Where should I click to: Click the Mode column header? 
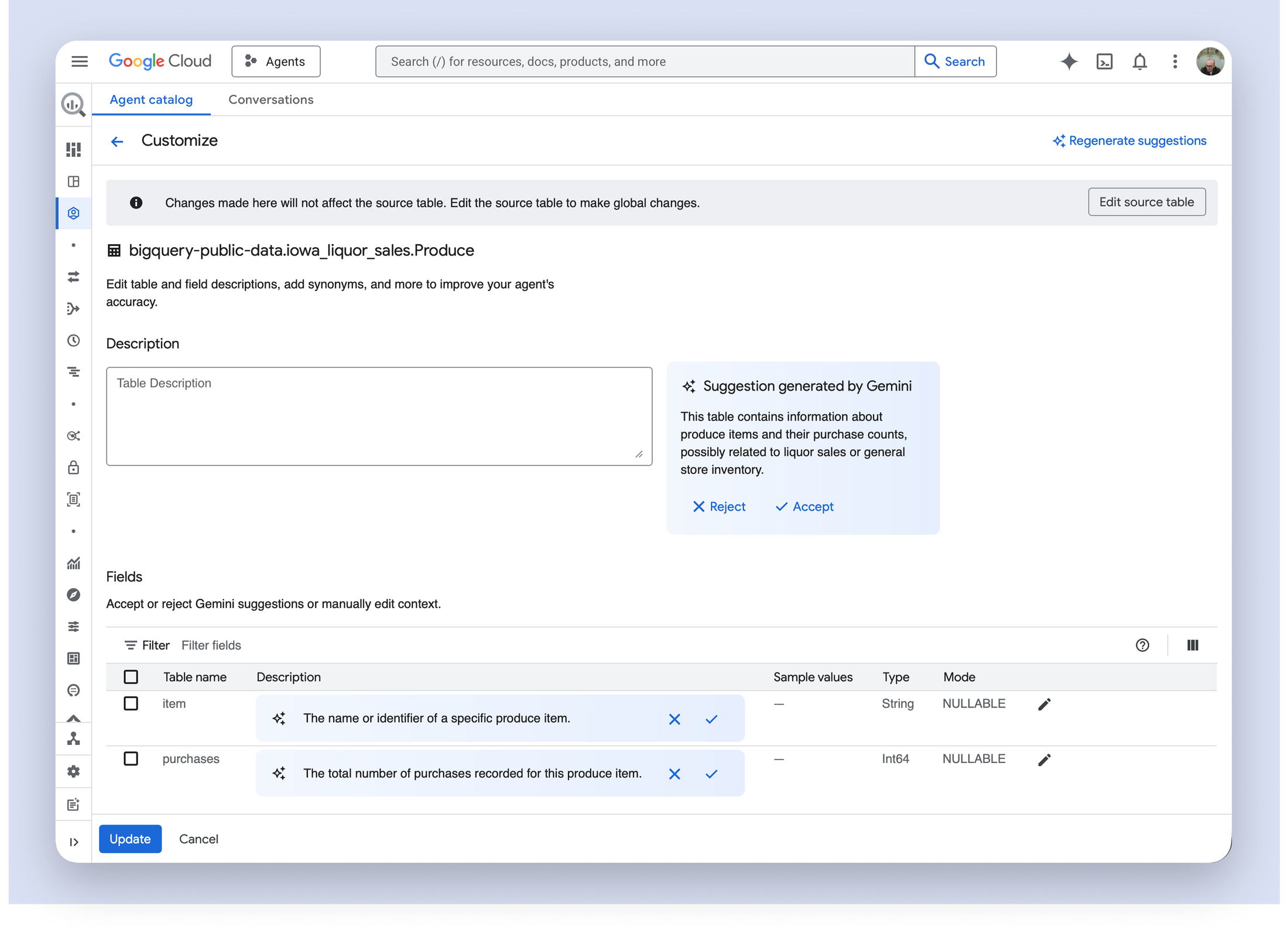[x=959, y=677]
